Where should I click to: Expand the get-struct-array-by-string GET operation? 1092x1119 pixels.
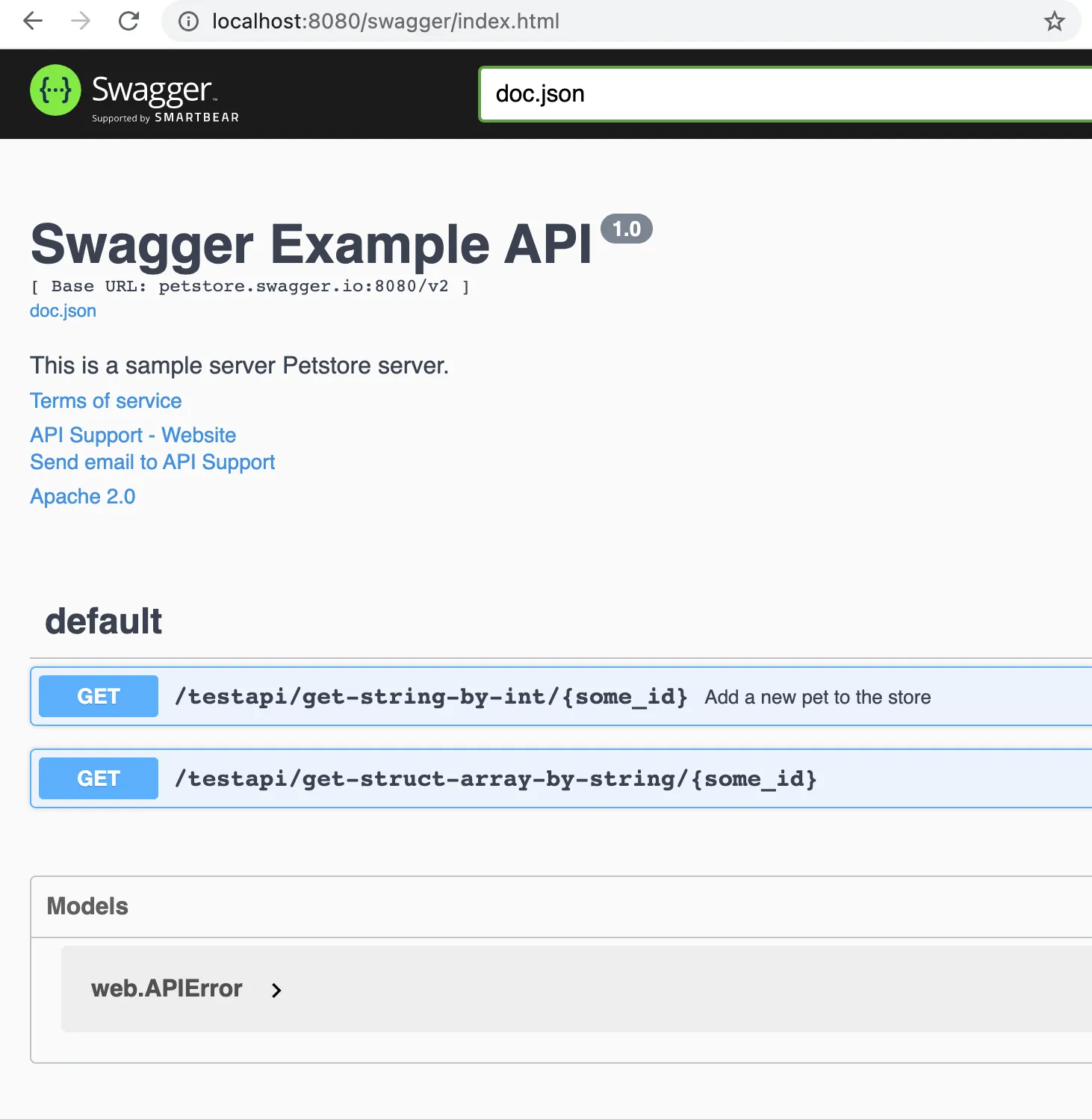(x=561, y=778)
